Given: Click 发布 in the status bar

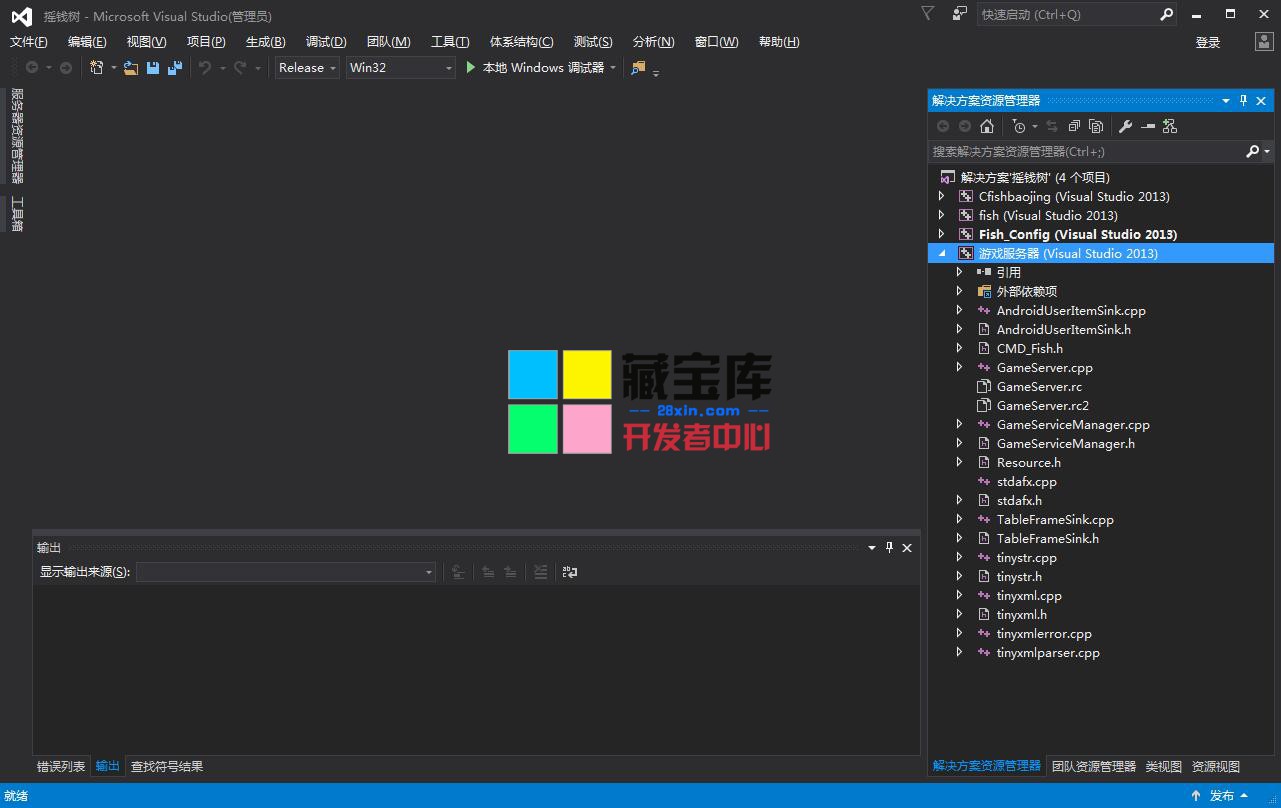Looking at the screenshot, I should click(1222, 796).
